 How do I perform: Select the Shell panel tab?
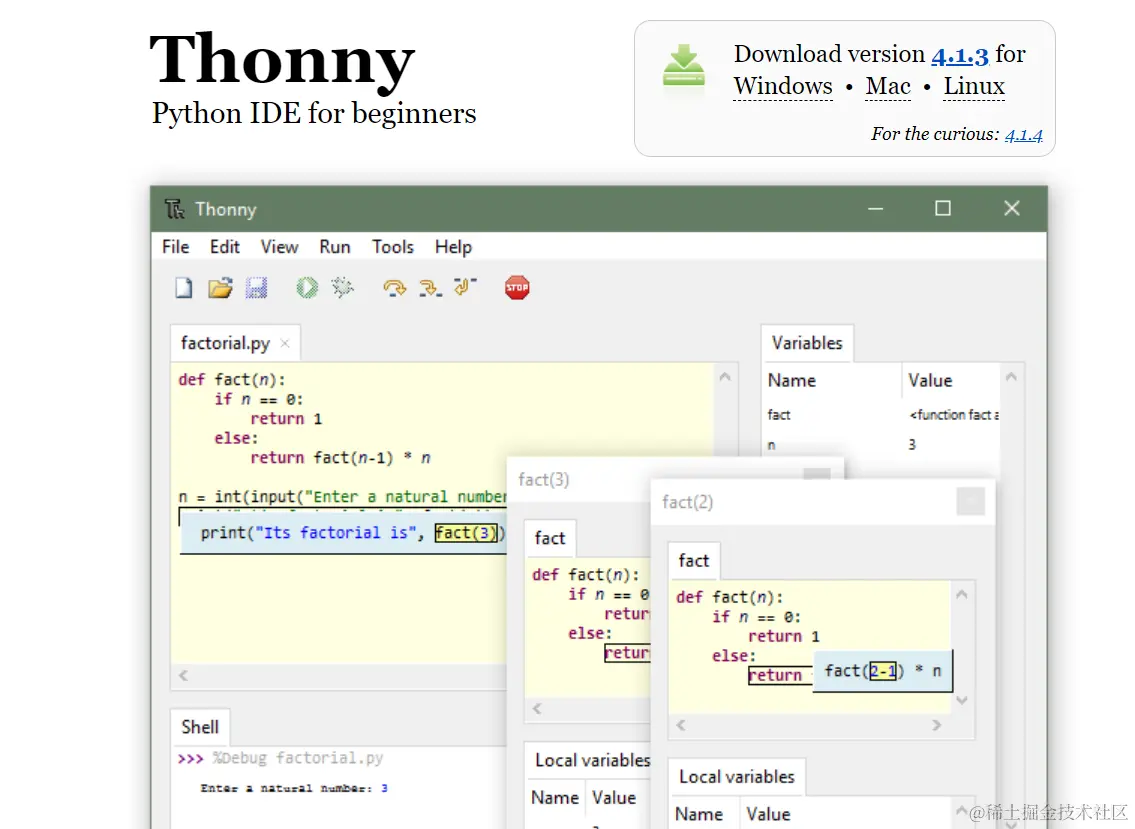point(200,727)
